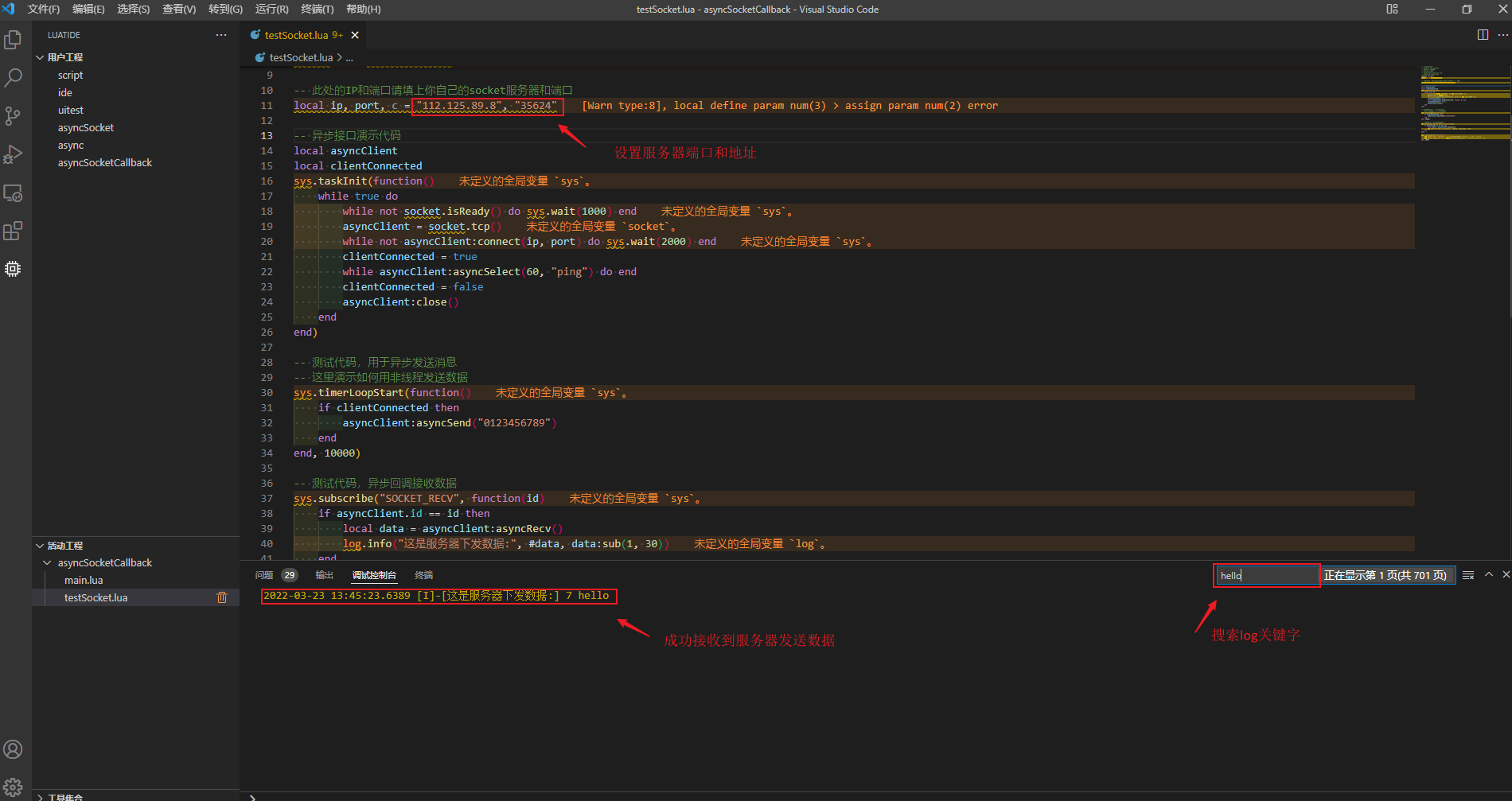Viewport: 1512px width, 801px height.
Task: Open the 转到(G) menu
Action: tap(226, 10)
